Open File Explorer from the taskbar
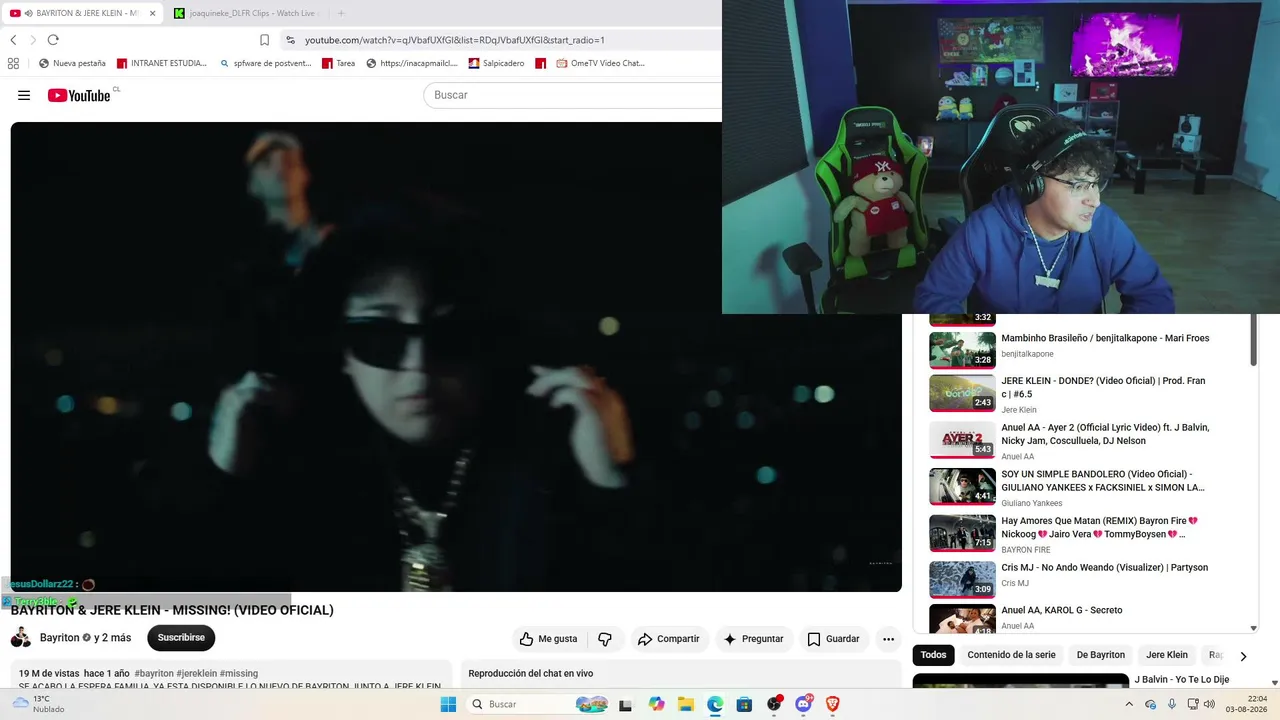The height and width of the screenshot is (720, 1280). tap(685, 704)
